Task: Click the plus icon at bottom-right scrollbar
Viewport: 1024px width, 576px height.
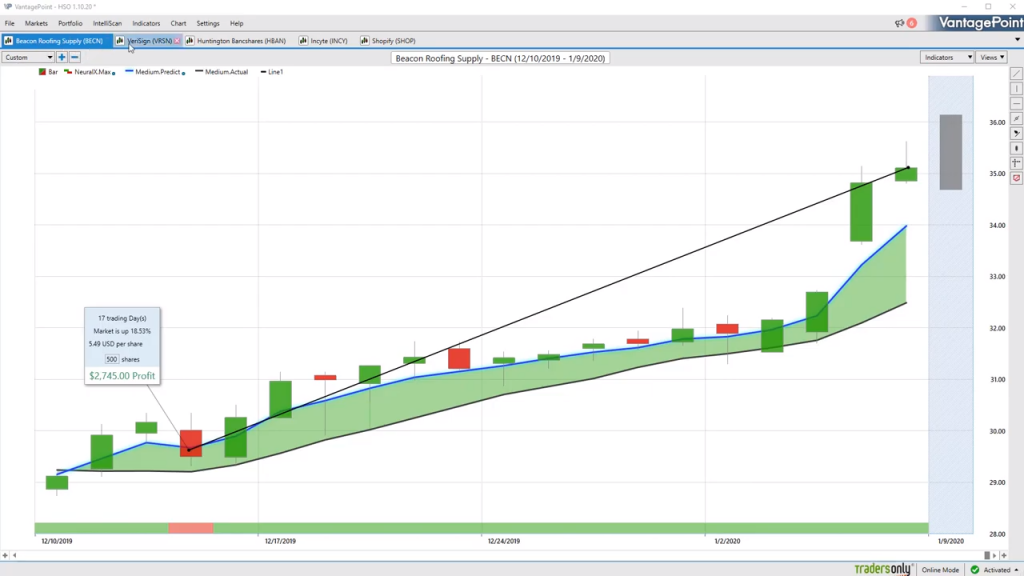Action: [1004, 556]
